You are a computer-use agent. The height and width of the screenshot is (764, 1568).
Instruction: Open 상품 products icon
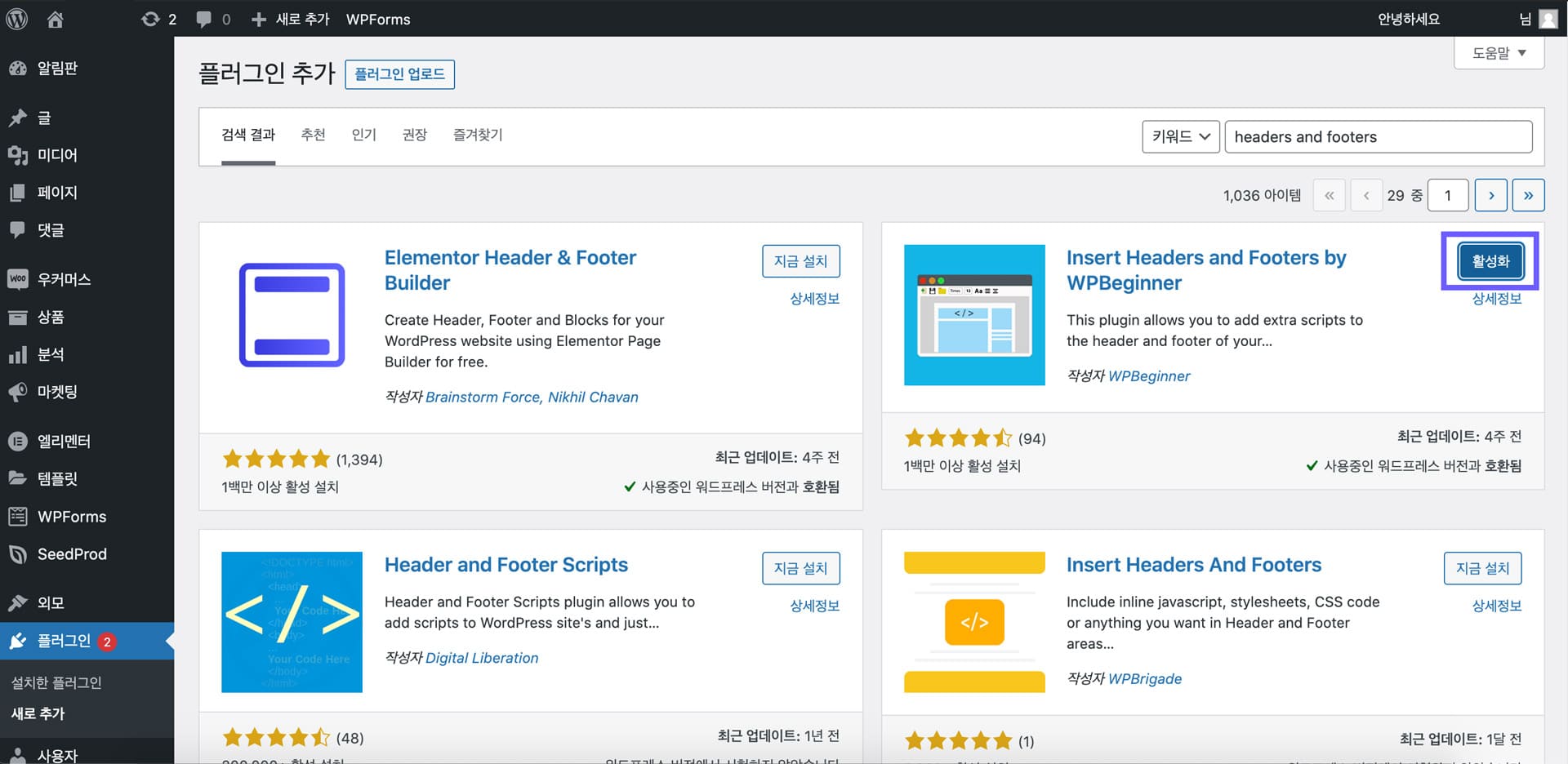(18, 317)
